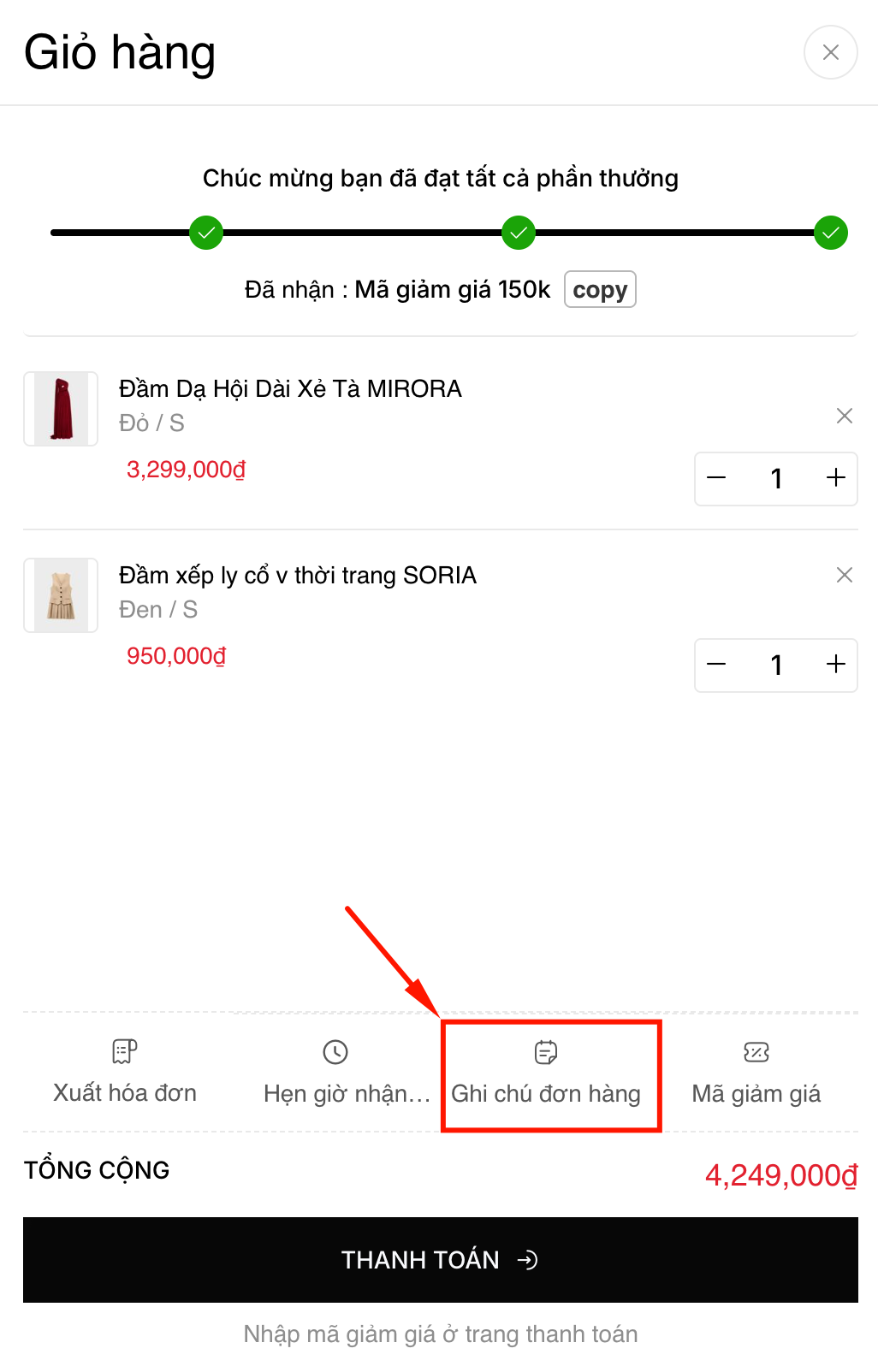Click the last green reward checkmark
Image resolution: width=878 pixels, height=1372 pixels.
(830, 233)
